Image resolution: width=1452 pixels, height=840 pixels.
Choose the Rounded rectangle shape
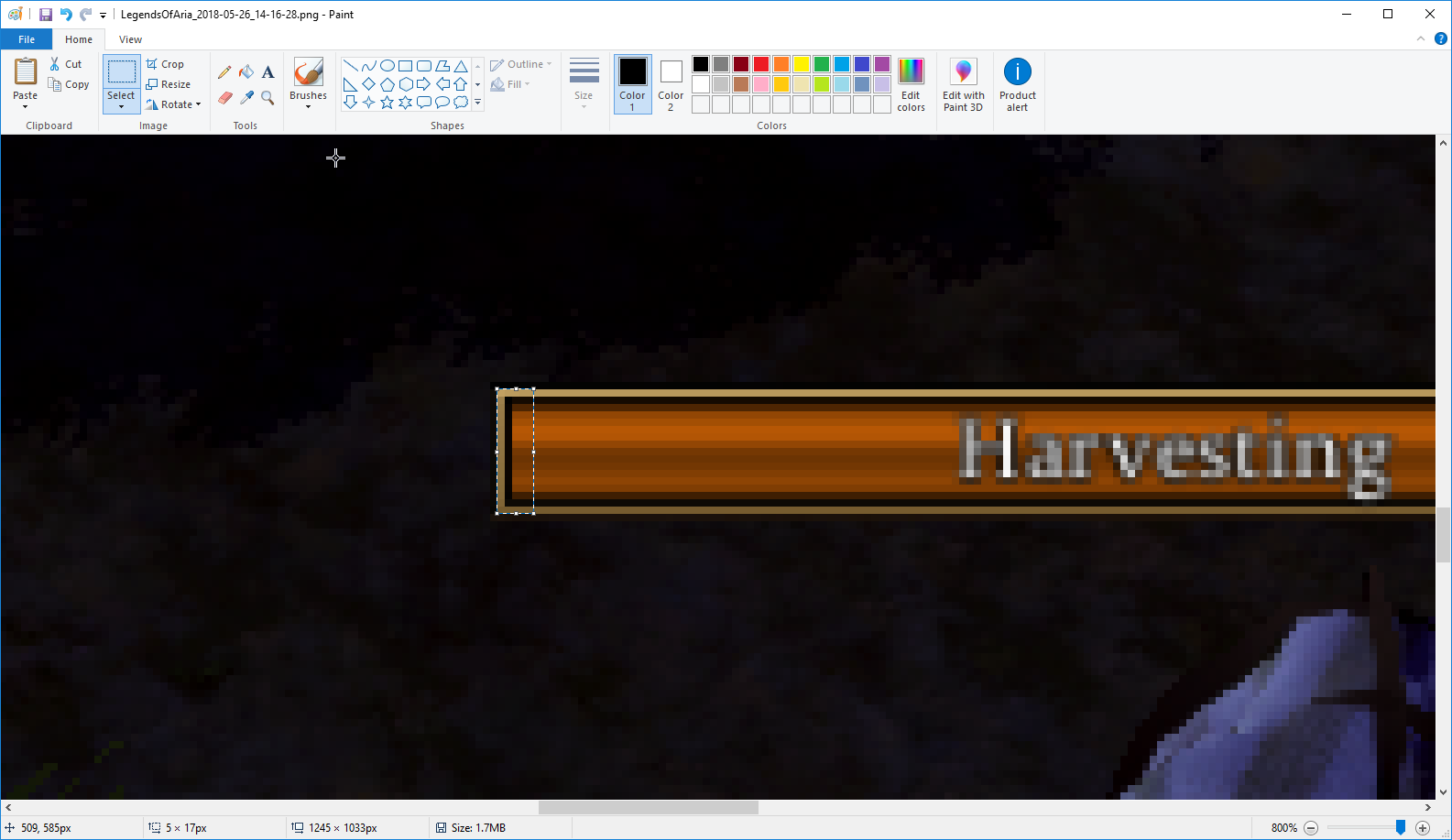tap(423, 66)
